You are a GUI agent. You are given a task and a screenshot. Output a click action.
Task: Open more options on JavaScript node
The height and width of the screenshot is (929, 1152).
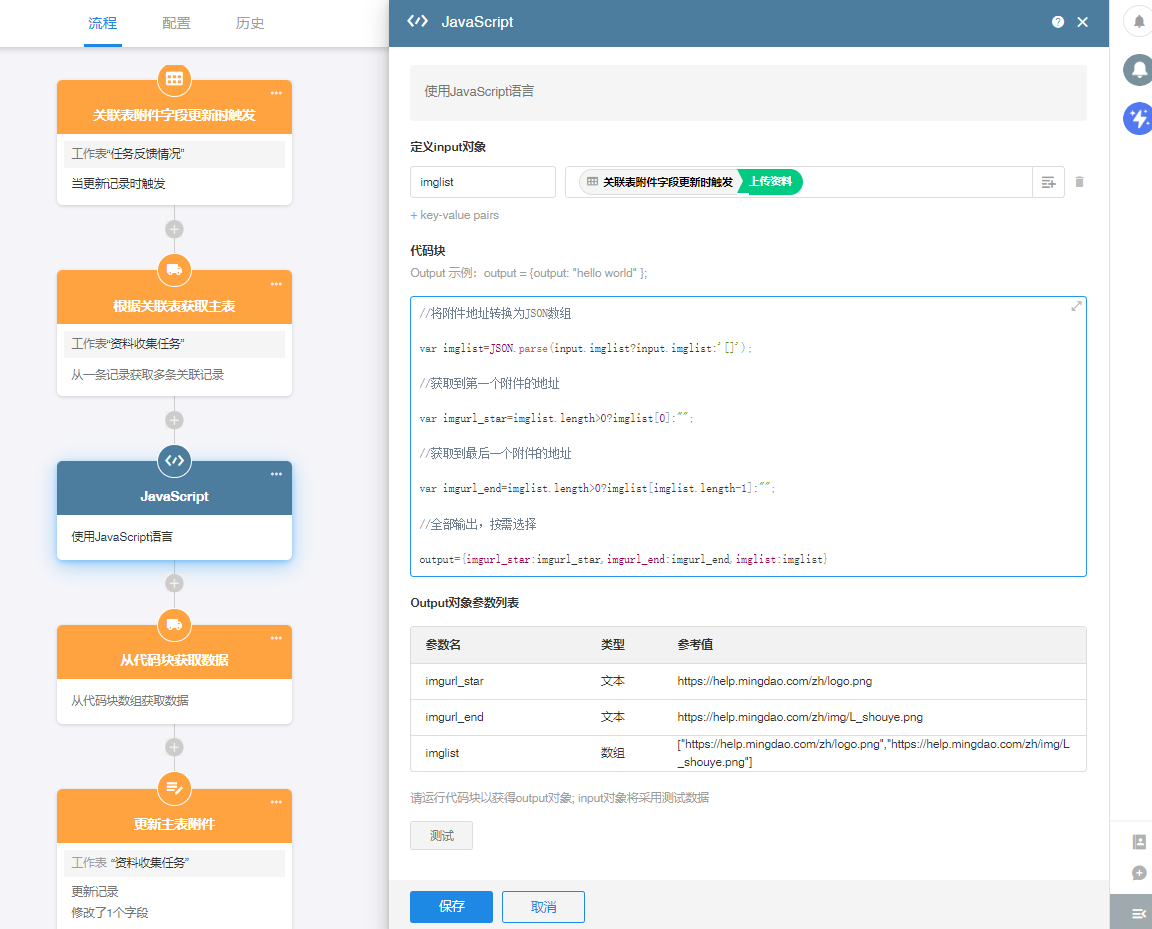tap(276, 474)
